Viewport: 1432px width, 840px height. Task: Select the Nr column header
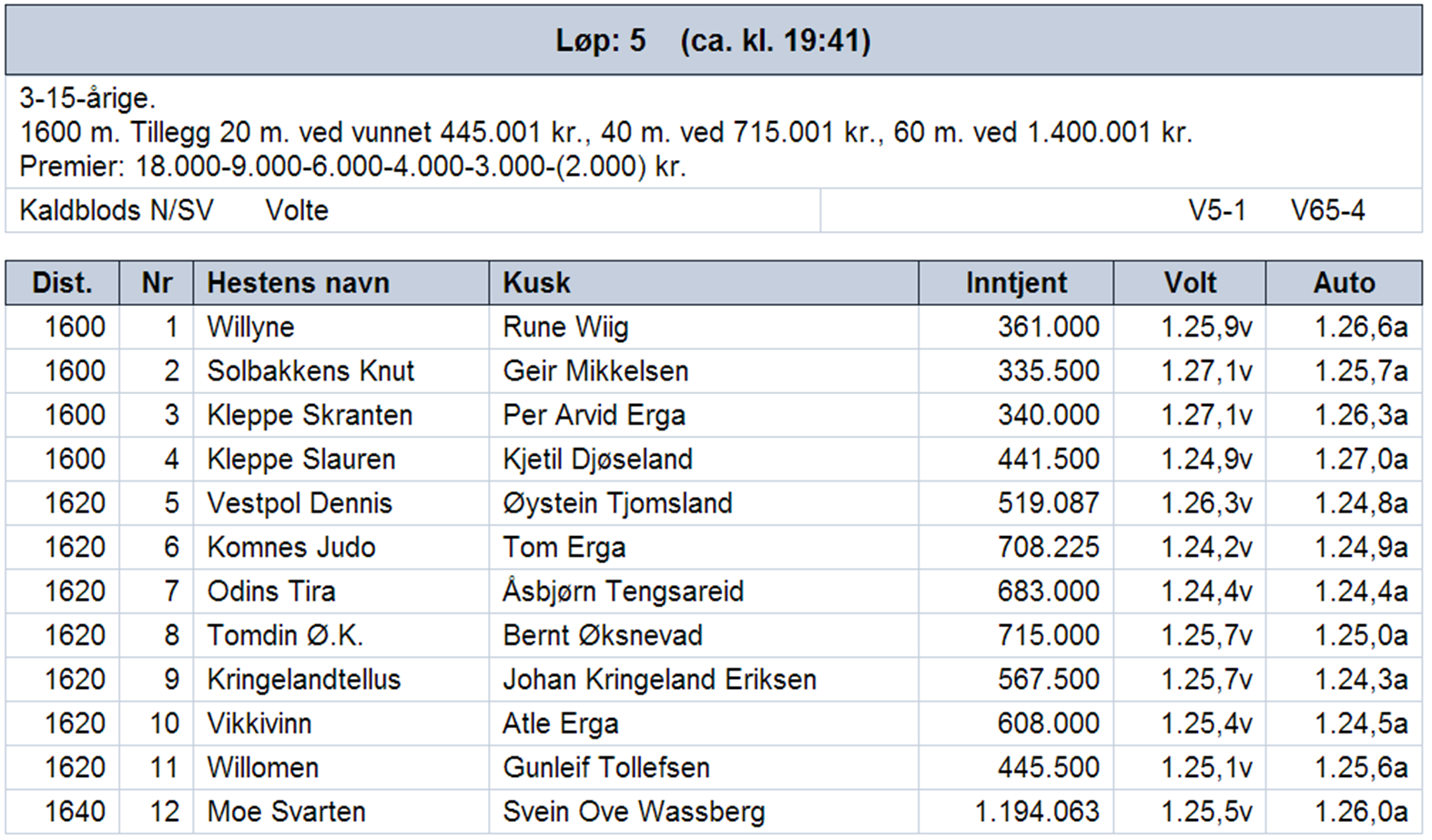[157, 283]
